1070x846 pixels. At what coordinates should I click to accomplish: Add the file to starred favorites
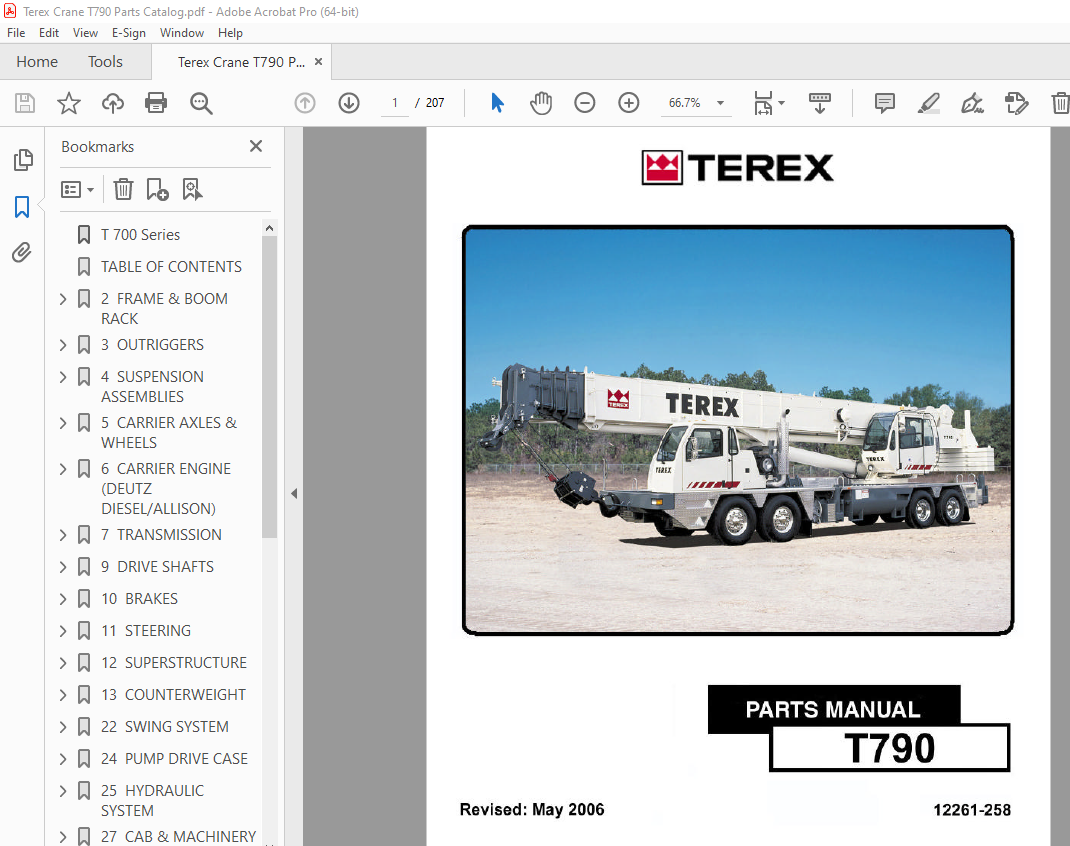pyautogui.click(x=68, y=103)
